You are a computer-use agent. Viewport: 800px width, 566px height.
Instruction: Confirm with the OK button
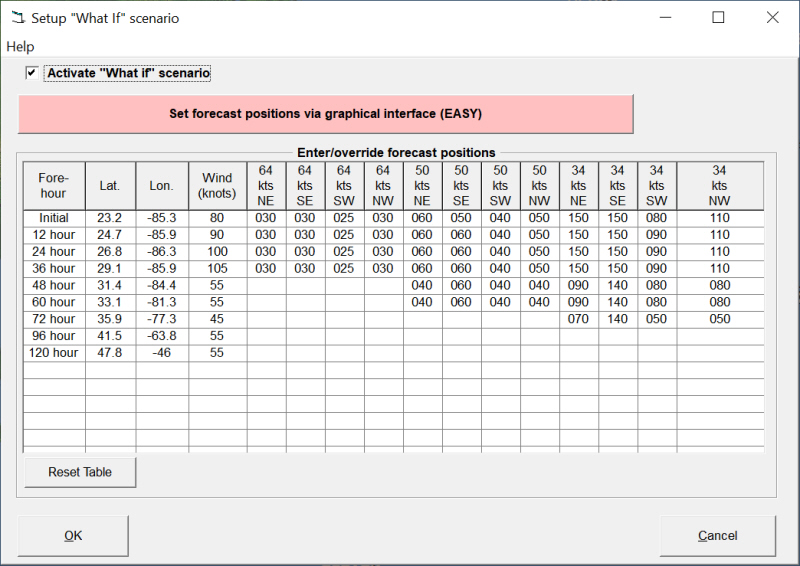point(73,536)
